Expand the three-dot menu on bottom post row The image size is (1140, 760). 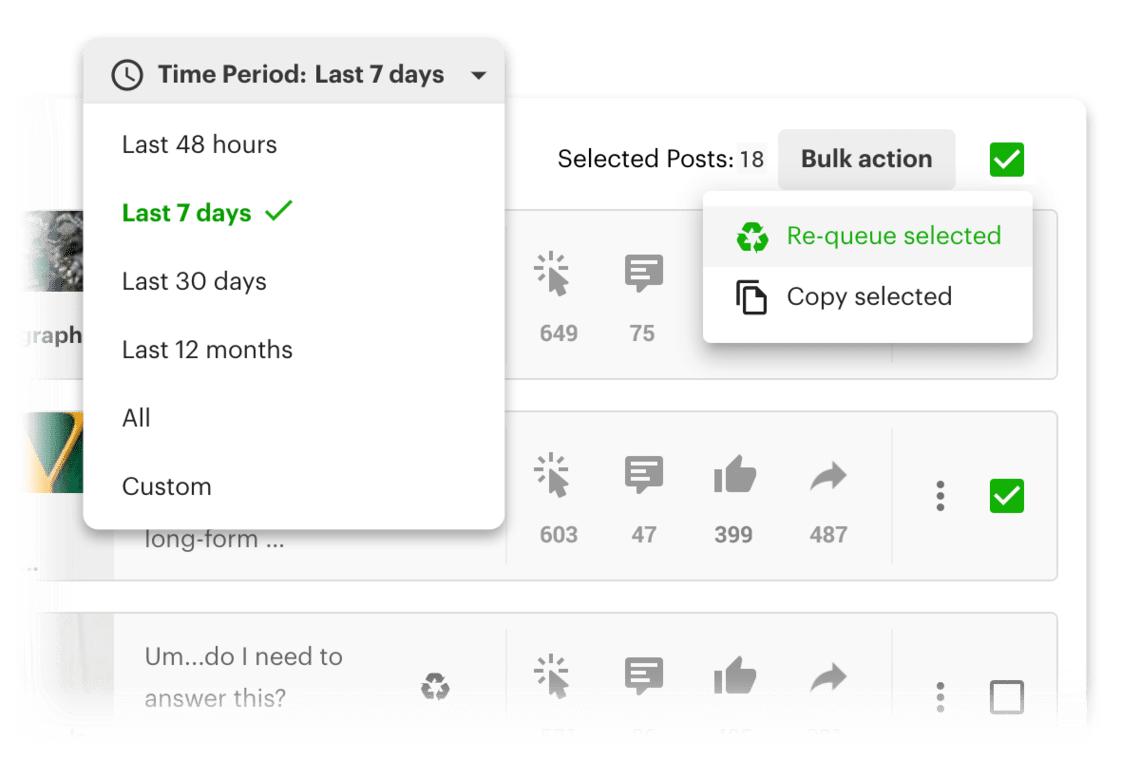940,697
